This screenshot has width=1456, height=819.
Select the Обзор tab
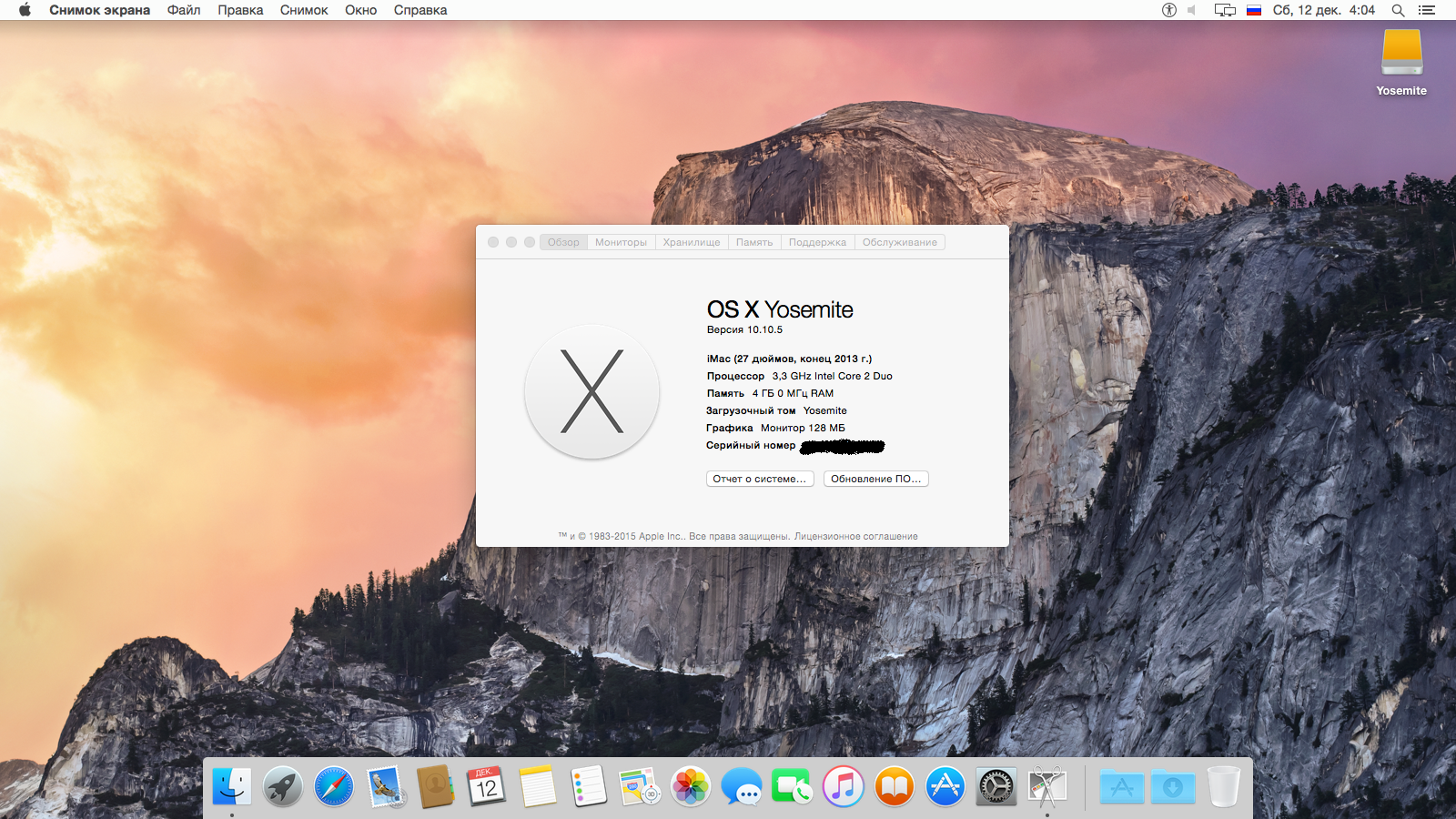pos(563,242)
